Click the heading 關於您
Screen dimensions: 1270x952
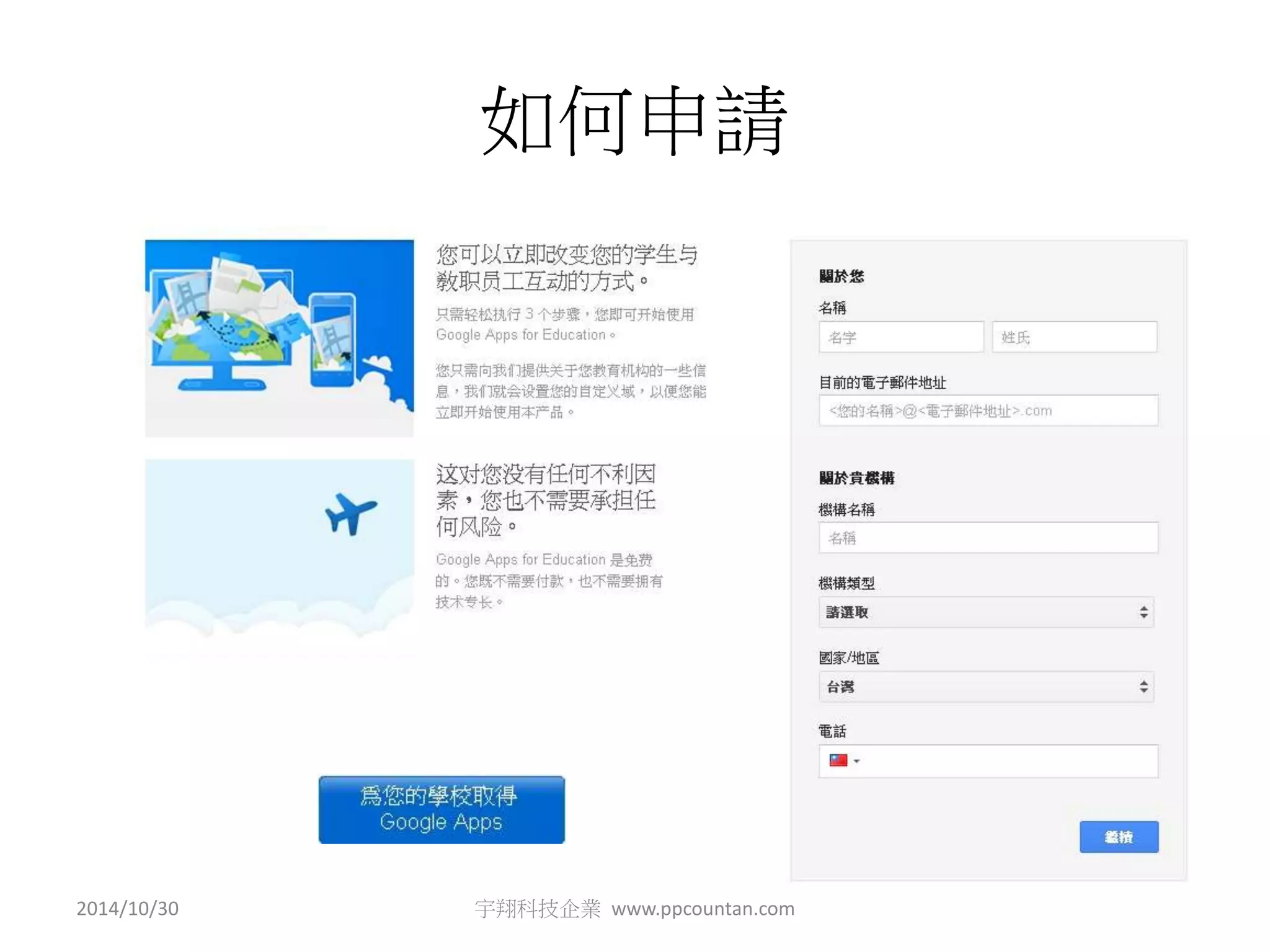841,276
